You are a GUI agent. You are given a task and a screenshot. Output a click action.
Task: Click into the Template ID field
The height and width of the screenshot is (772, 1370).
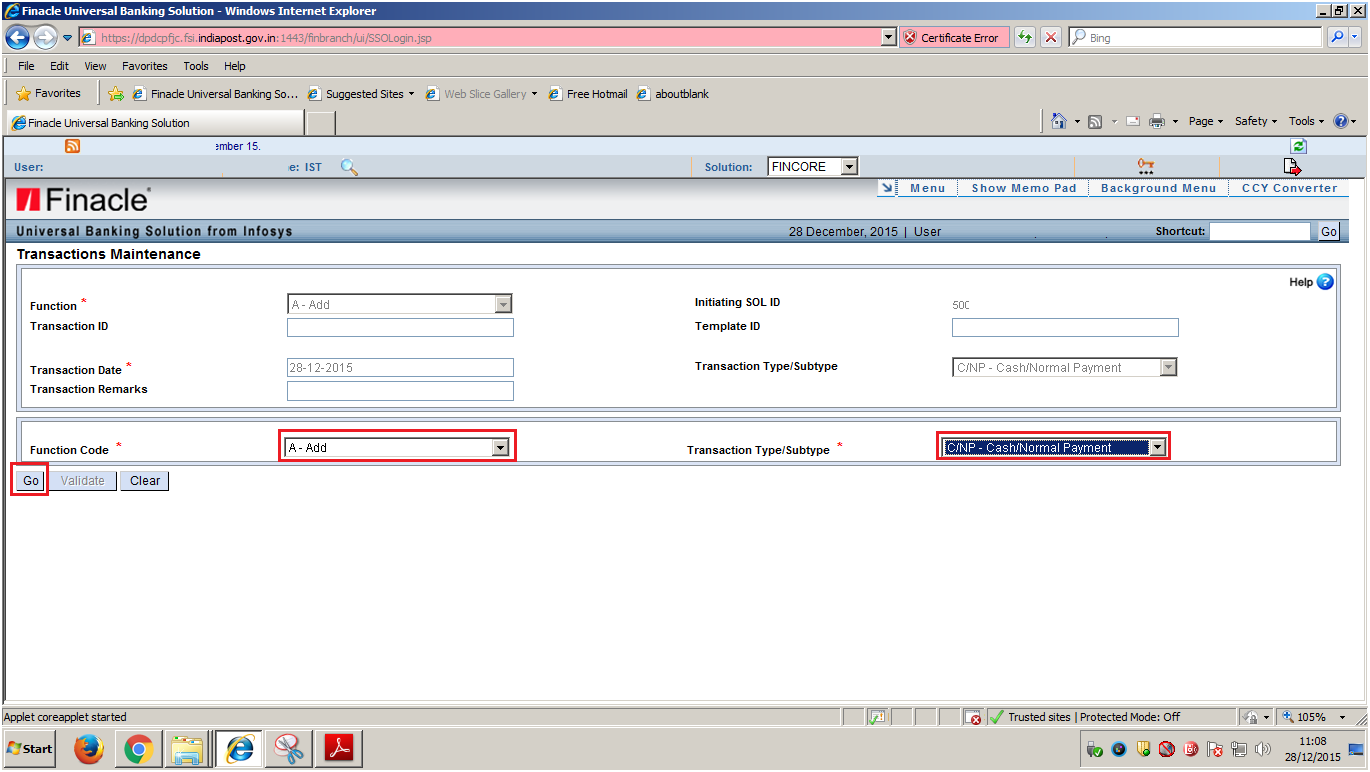pos(1065,328)
